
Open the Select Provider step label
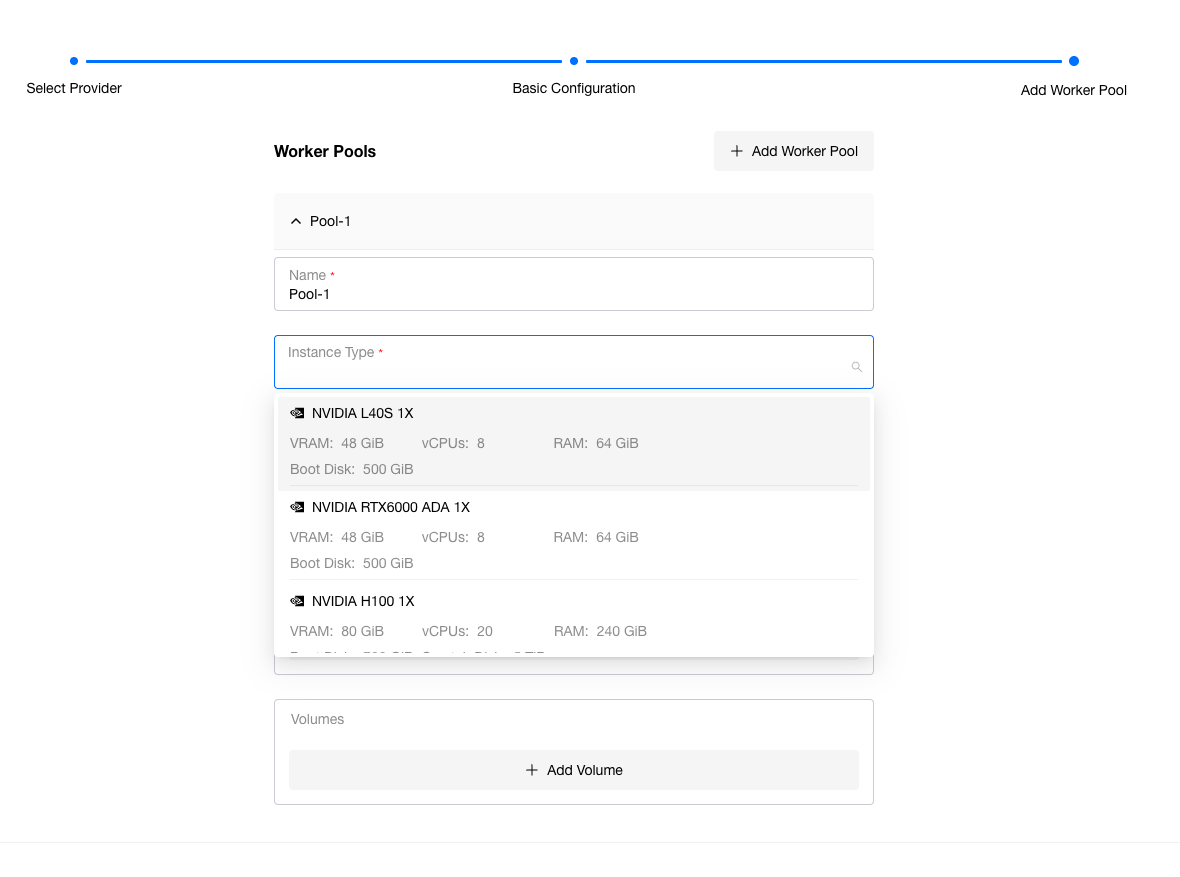point(74,88)
